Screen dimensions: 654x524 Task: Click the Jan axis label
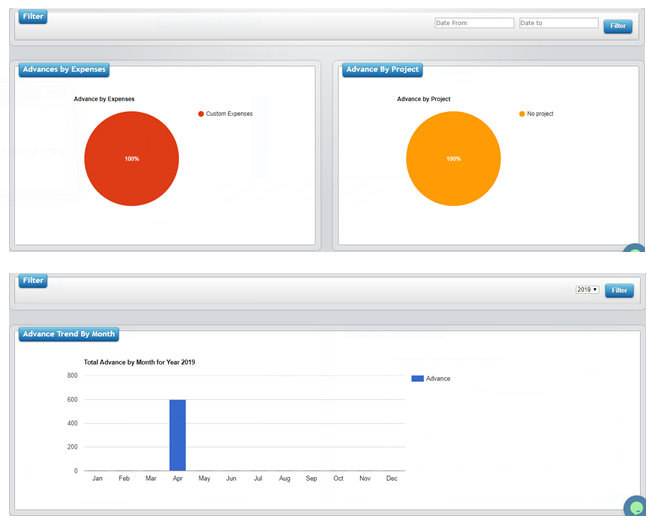(97, 479)
